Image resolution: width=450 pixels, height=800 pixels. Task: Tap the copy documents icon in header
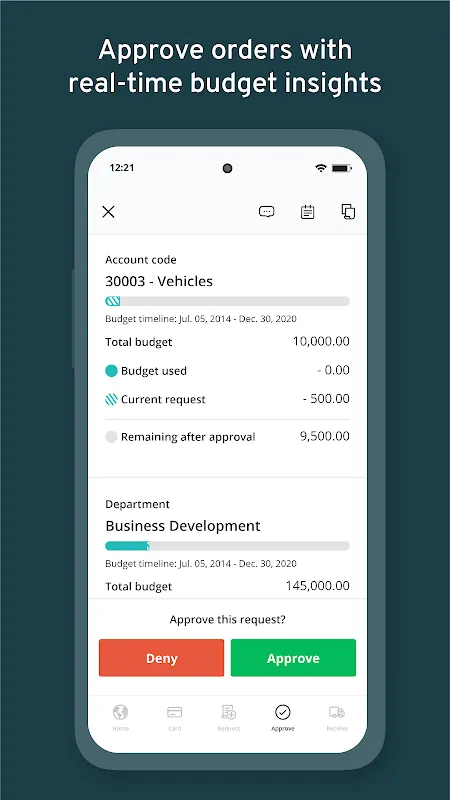point(348,212)
